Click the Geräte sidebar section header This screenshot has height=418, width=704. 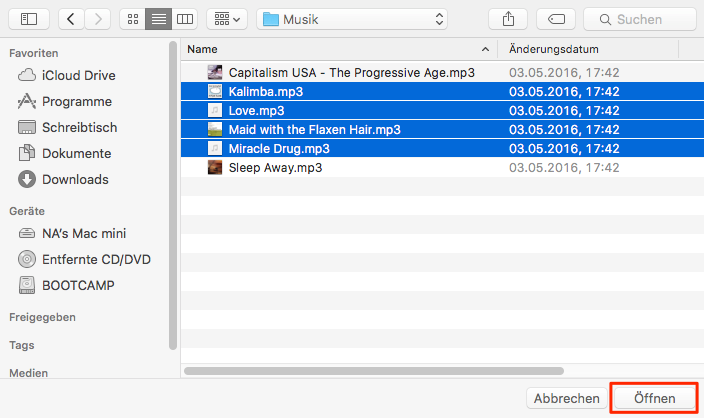27,211
